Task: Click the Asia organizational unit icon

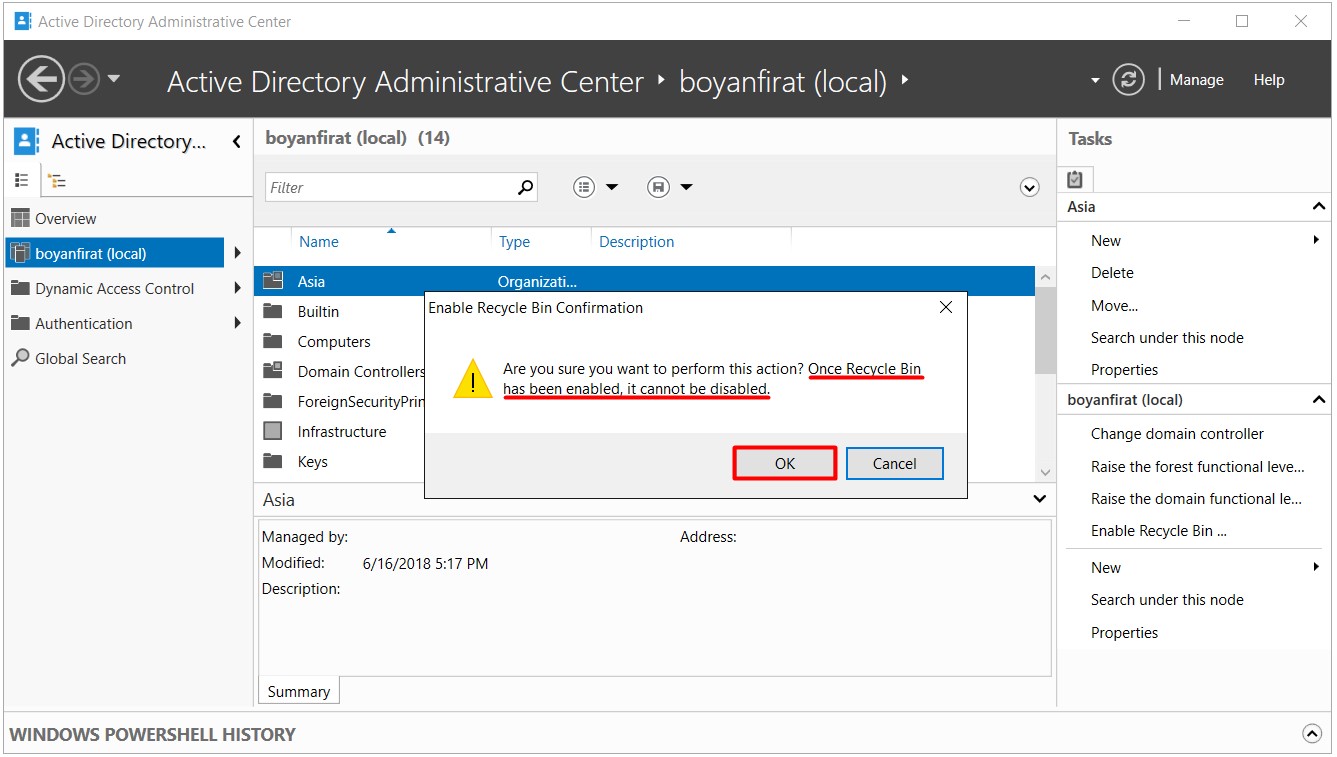Action: coord(273,281)
